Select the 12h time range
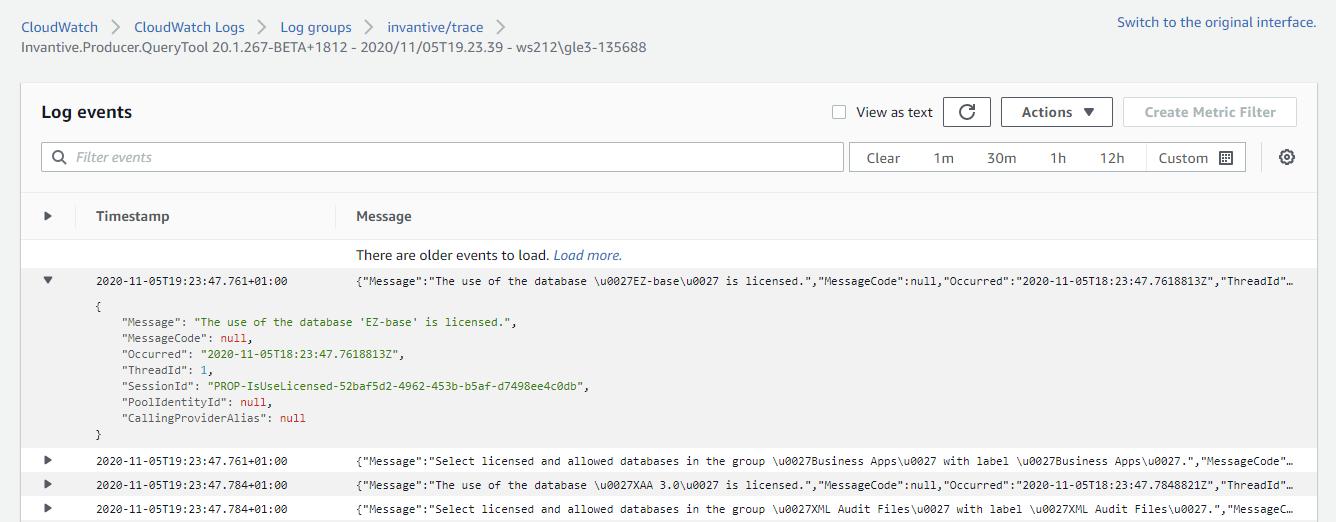The height and width of the screenshot is (522, 1336). (1112, 158)
